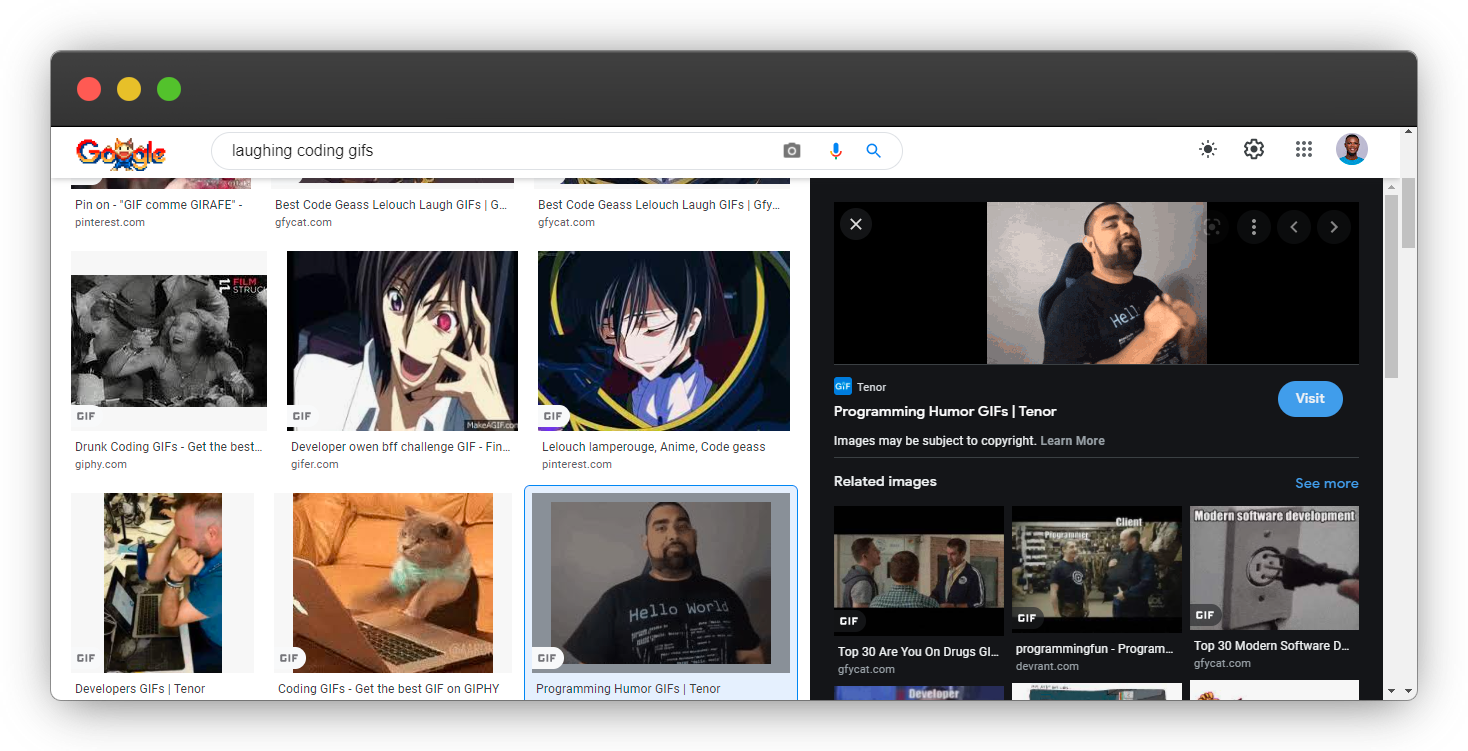Image resolution: width=1468 pixels, height=751 pixels.
Task: Click the red close window button
Action: (x=89, y=89)
